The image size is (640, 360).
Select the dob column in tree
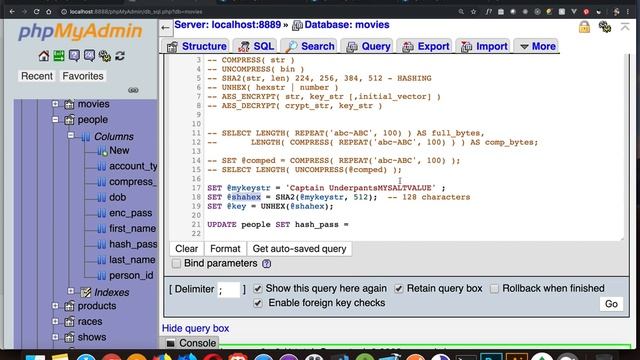(118, 198)
